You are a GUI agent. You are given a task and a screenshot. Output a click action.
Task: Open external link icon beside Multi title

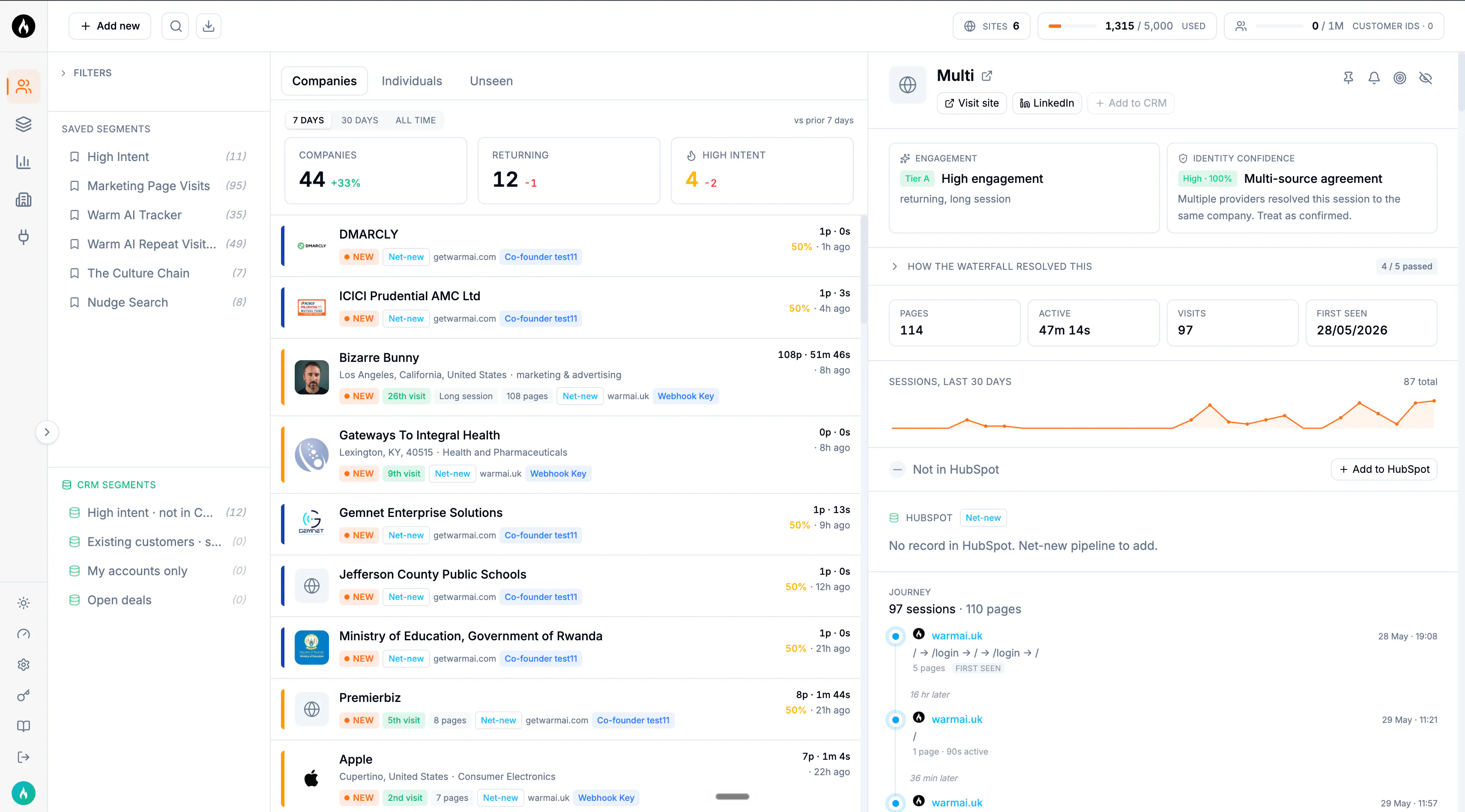987,76
